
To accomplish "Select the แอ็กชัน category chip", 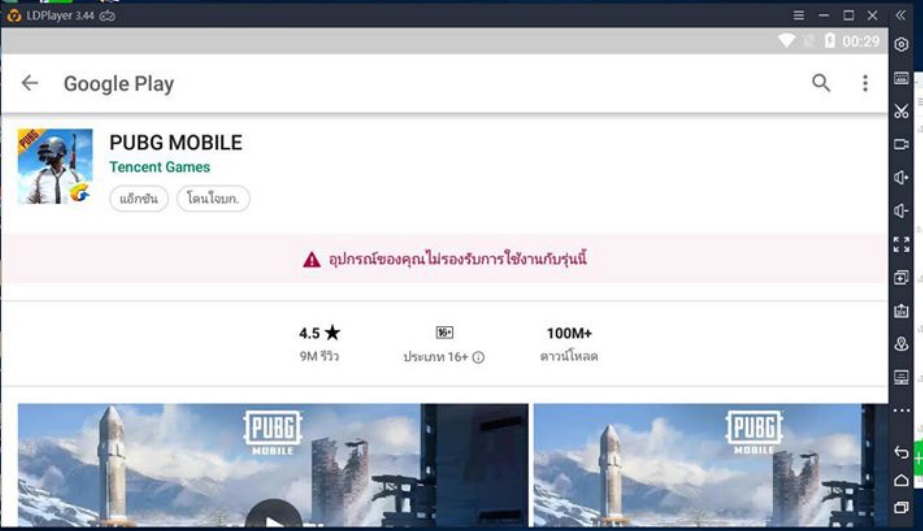I will (x=139, y=199).
